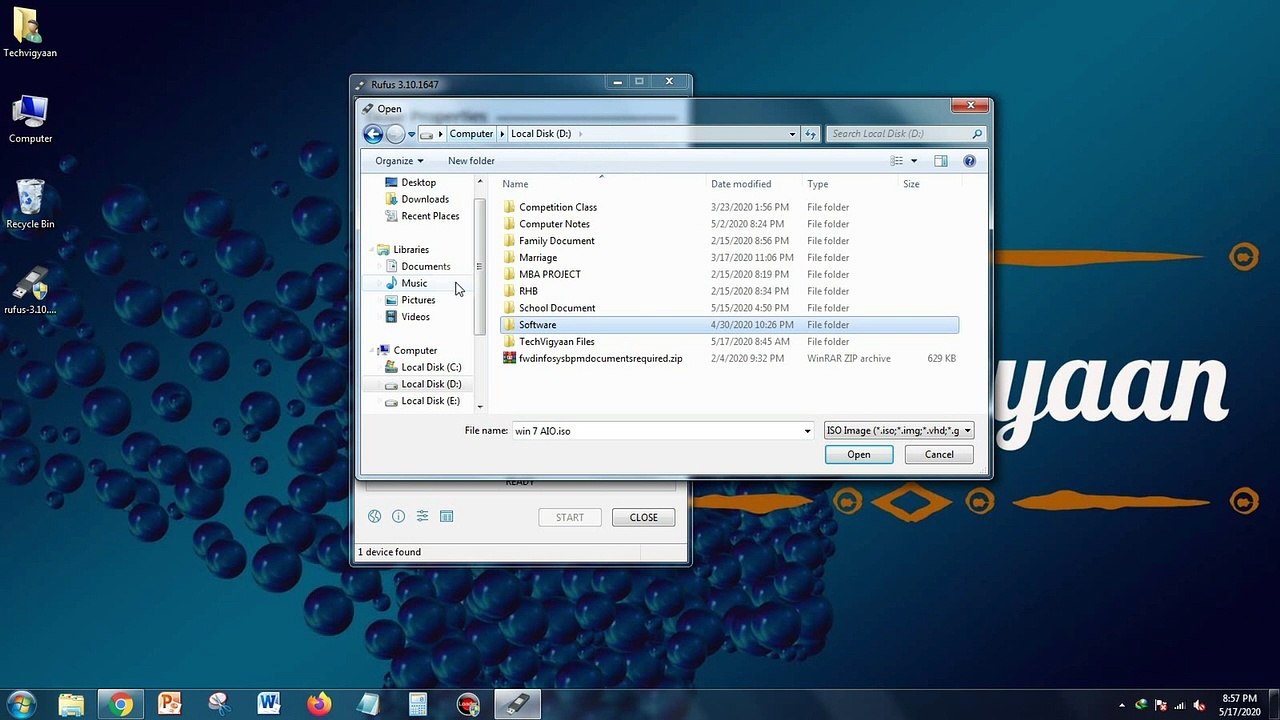Image resolution: width=1280 pixels, height=720 pixels.
Task: Create a New folder
Action: pyautogui.click(x=471, y=161)
